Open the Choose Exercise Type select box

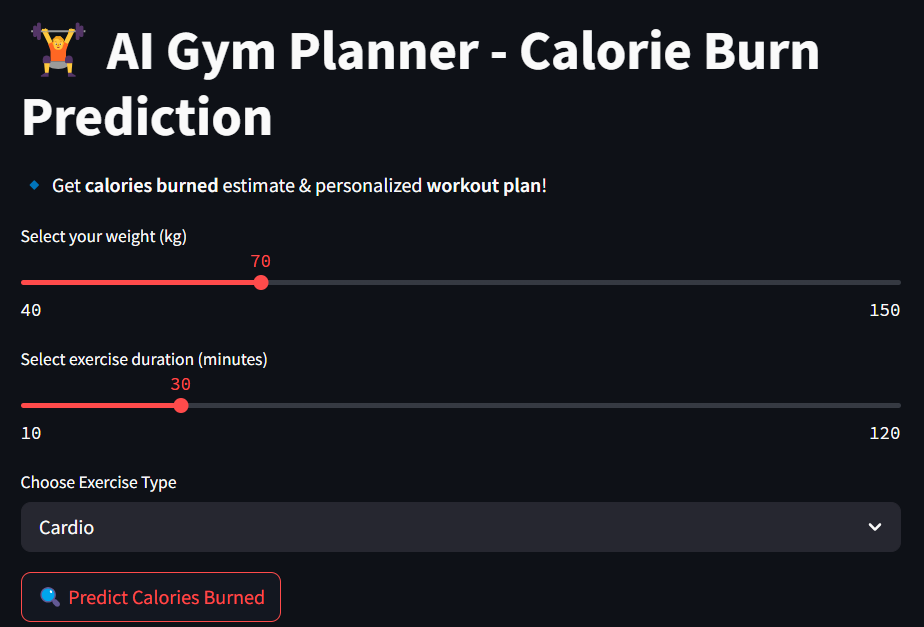click(x=461, y=527)
